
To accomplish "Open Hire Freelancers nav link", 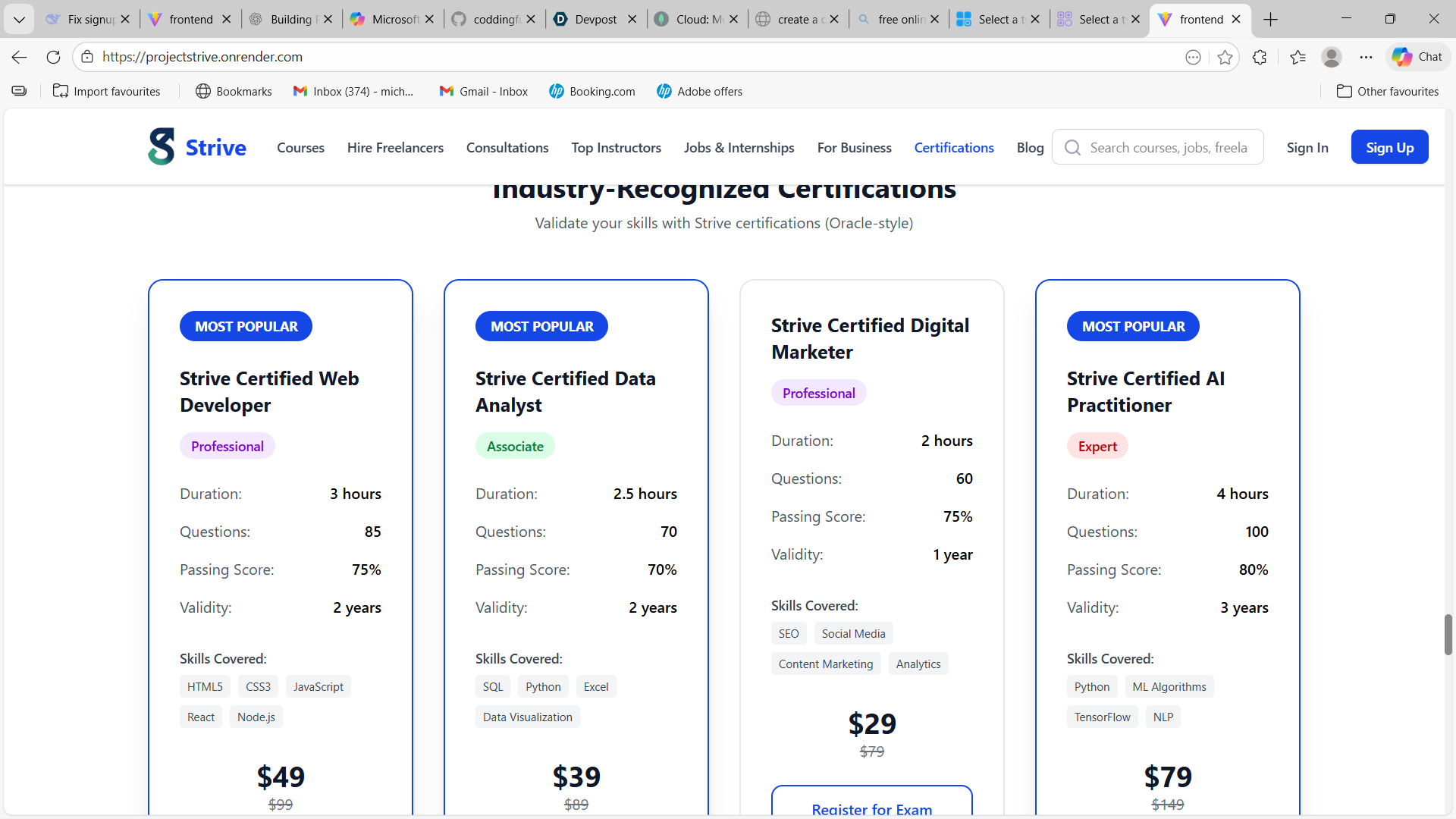I will 395,148.
